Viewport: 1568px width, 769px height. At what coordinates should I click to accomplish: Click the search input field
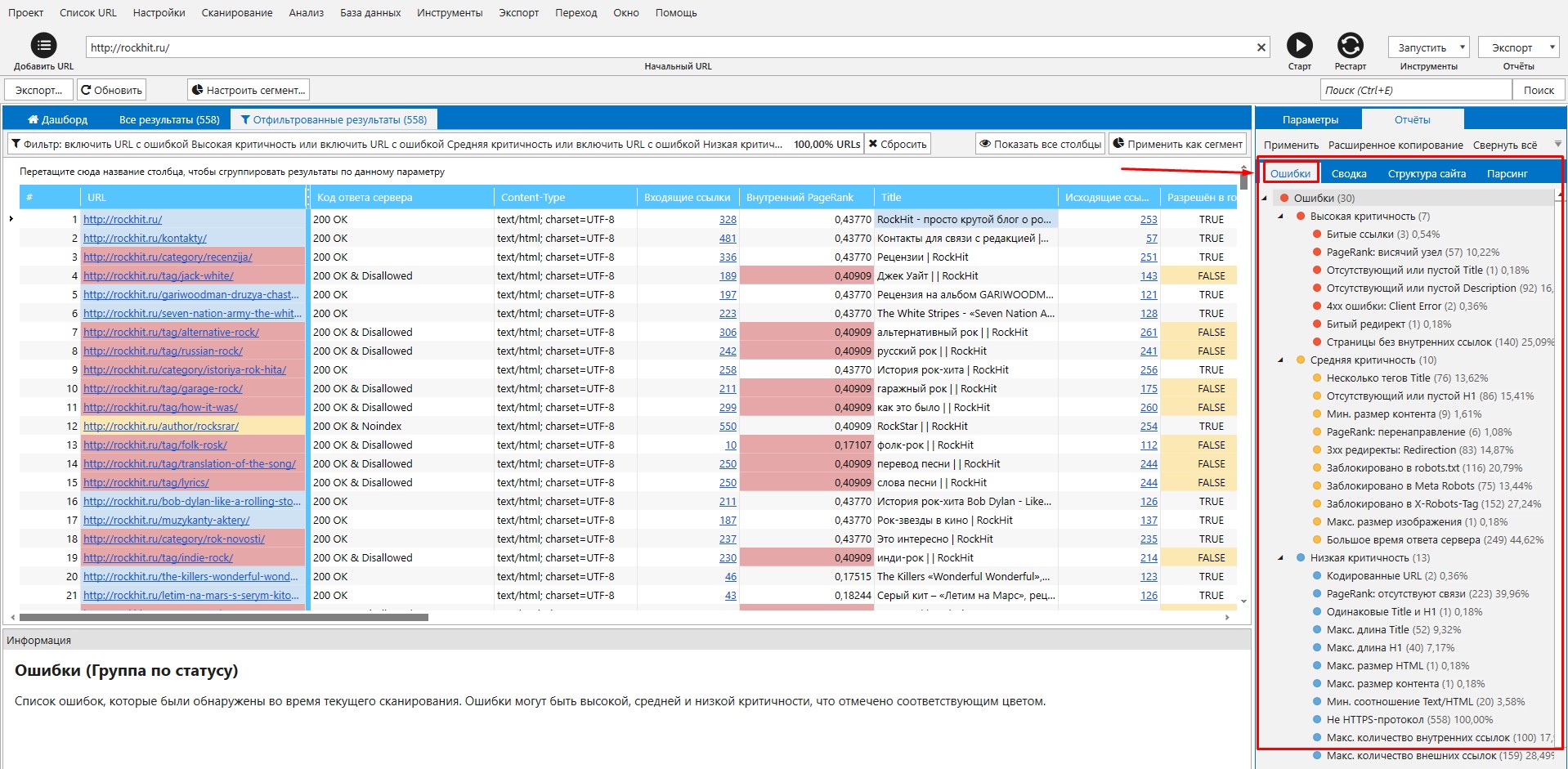coord(1414,90)
